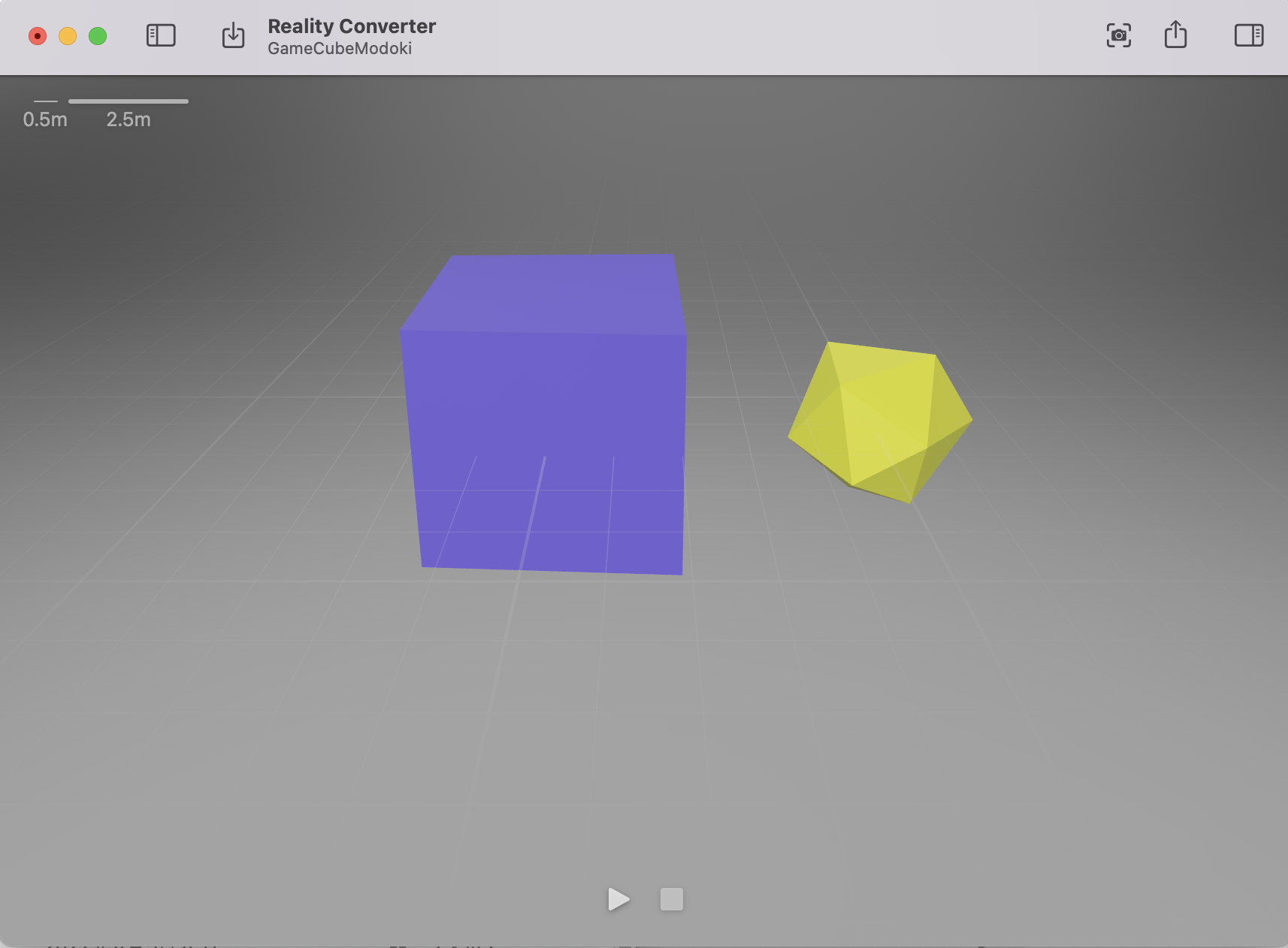Minimize the window with yellow button

68,36
